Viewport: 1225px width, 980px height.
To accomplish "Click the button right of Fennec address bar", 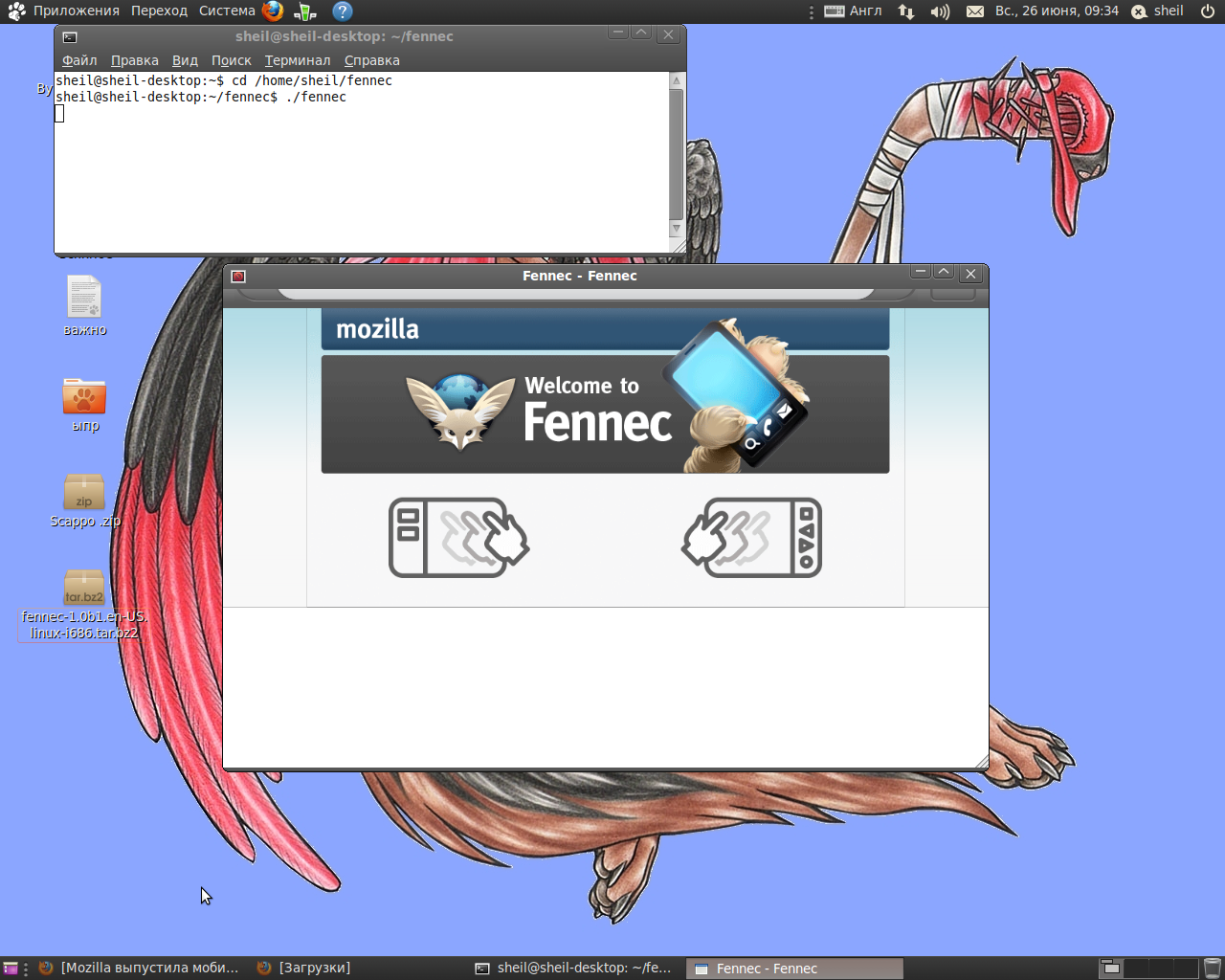I will tap(952, 294).
